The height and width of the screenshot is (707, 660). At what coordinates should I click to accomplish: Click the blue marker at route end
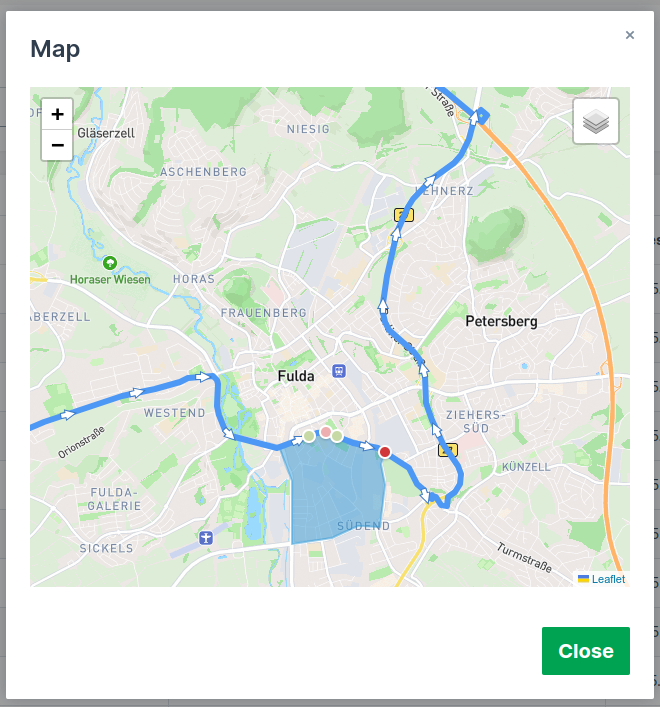(x=483, y=116)
